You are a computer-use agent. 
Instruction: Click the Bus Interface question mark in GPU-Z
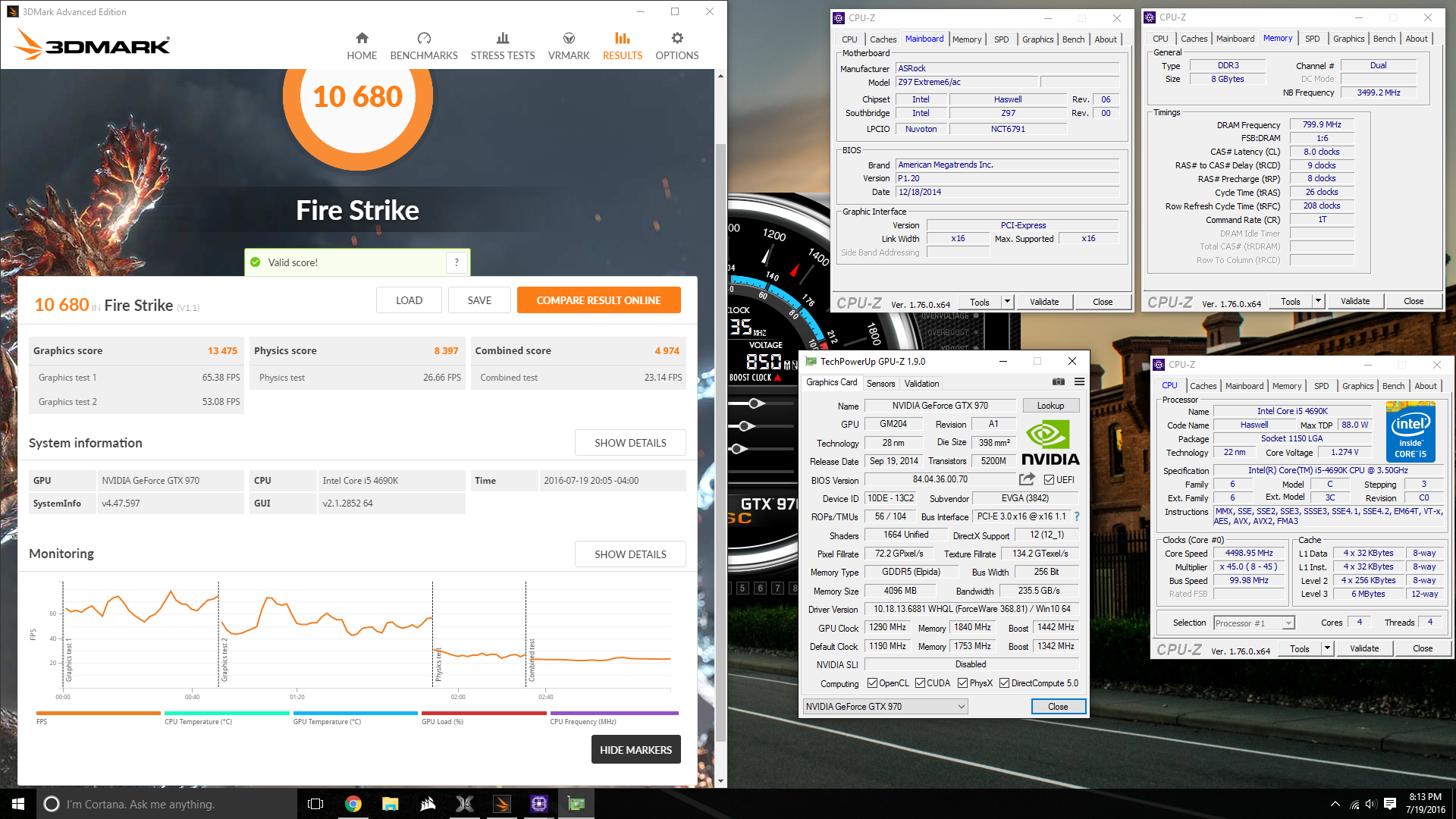point(1077,516)
